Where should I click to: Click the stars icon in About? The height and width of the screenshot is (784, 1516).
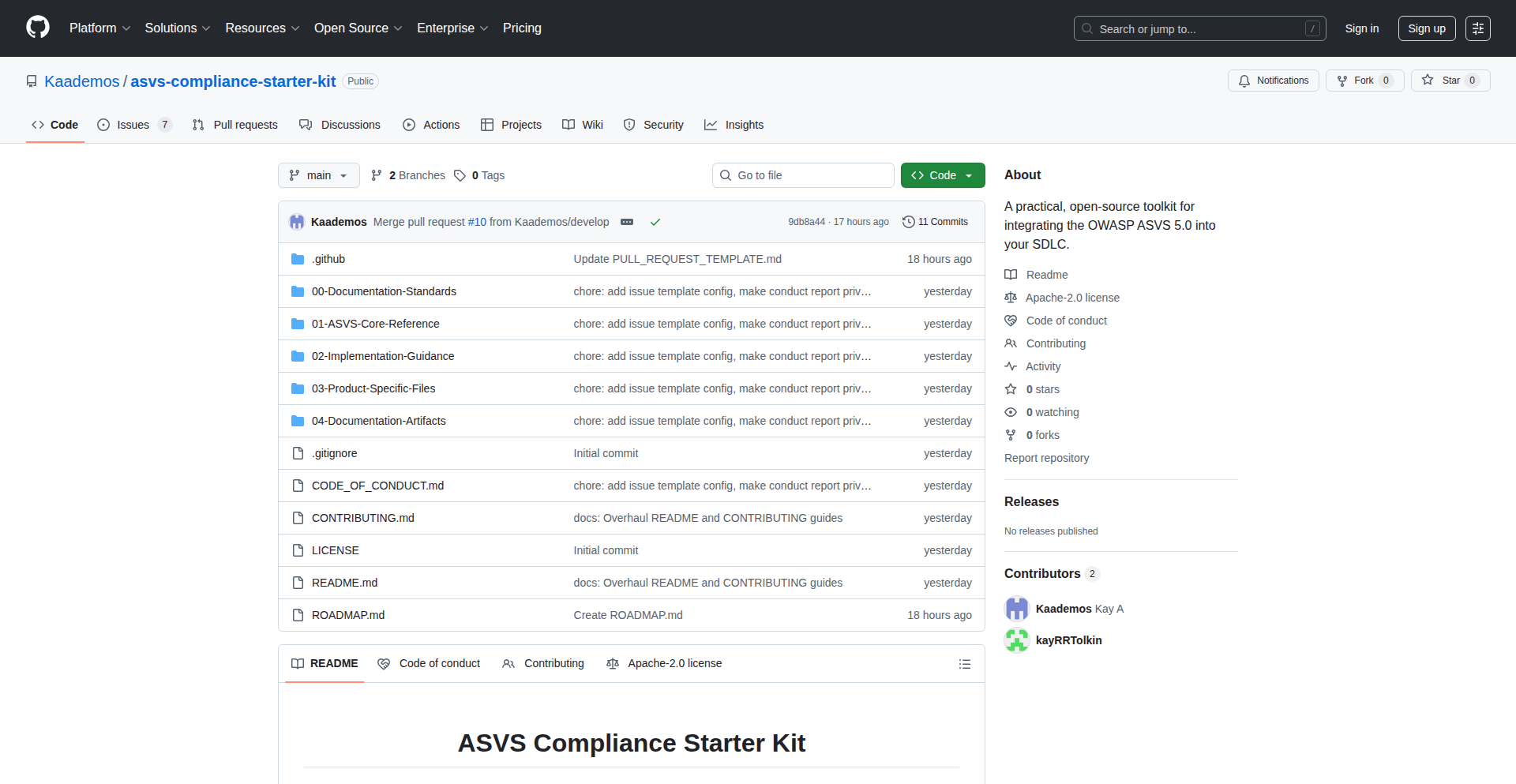(1011, 389)
